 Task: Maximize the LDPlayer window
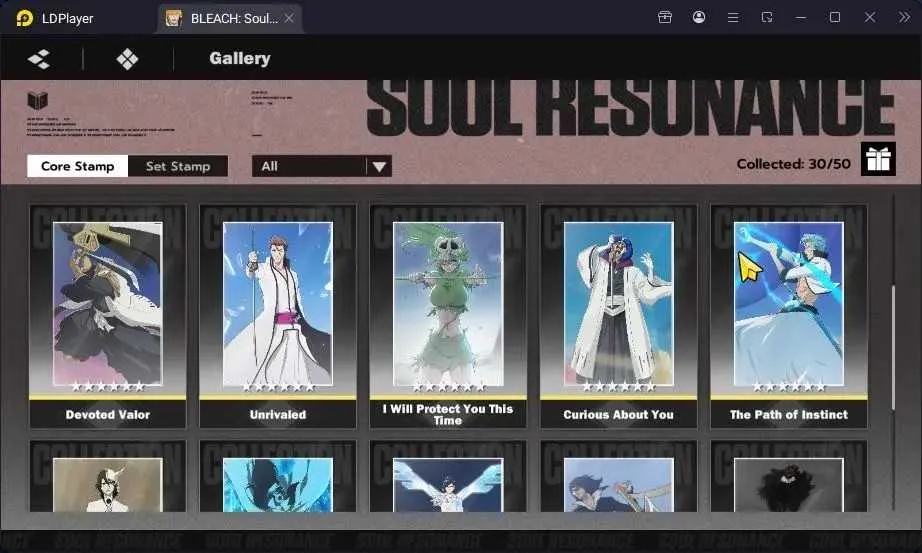point(835,17)
